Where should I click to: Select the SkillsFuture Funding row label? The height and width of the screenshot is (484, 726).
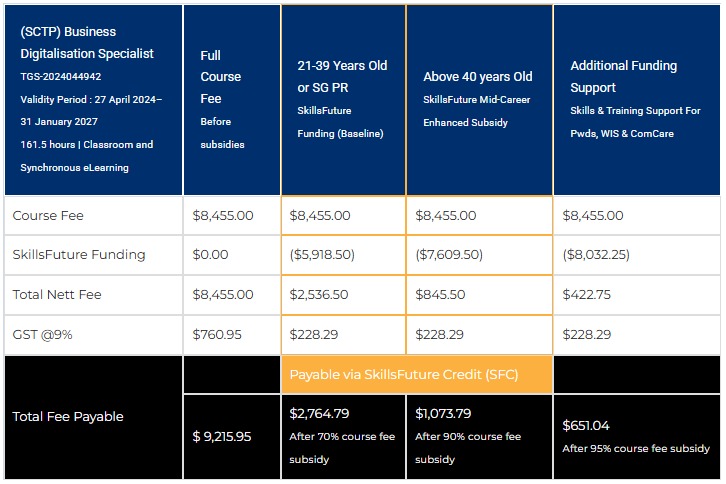pyautogui.click(x=79, y=255)
